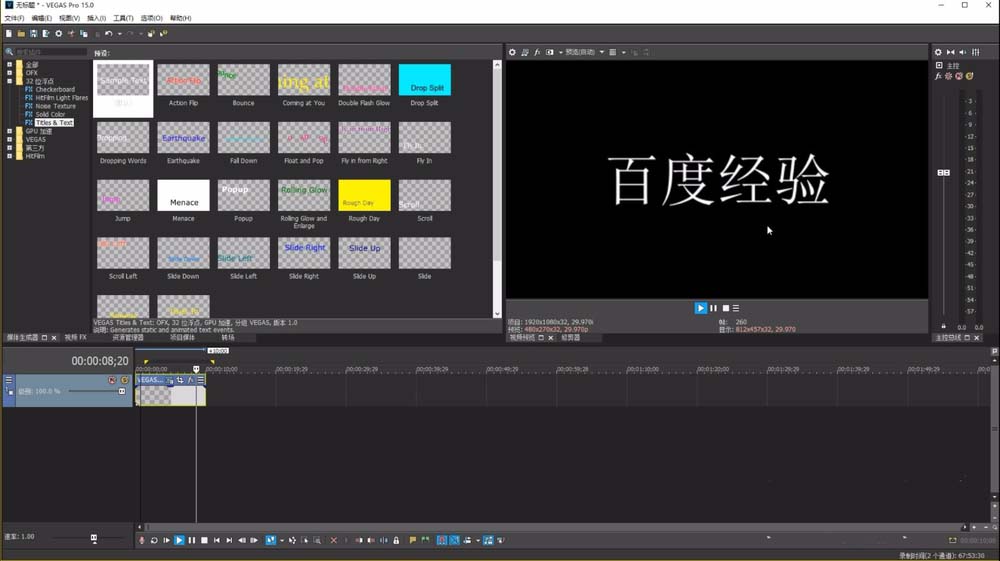Select Noise Texture generator
This screenshot has width=1000, height=561.
coord(55,106)
